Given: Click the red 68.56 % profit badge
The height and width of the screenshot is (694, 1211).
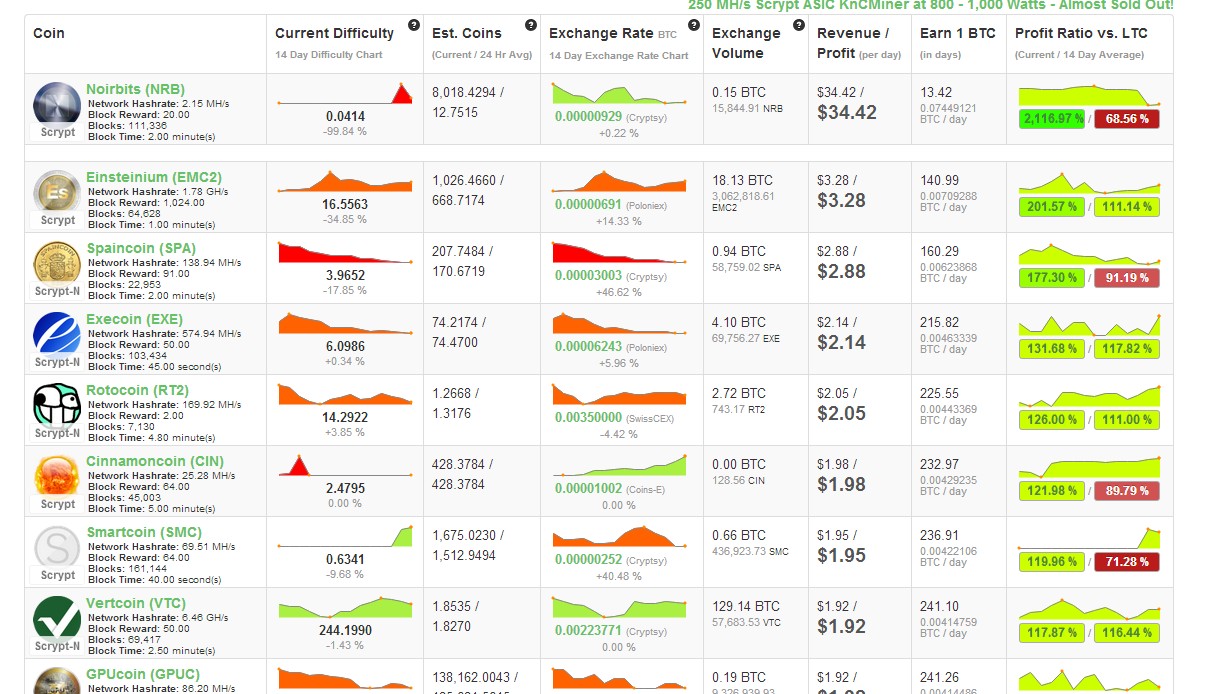Looking at the screenshot, I should [x=1127, y=119].
